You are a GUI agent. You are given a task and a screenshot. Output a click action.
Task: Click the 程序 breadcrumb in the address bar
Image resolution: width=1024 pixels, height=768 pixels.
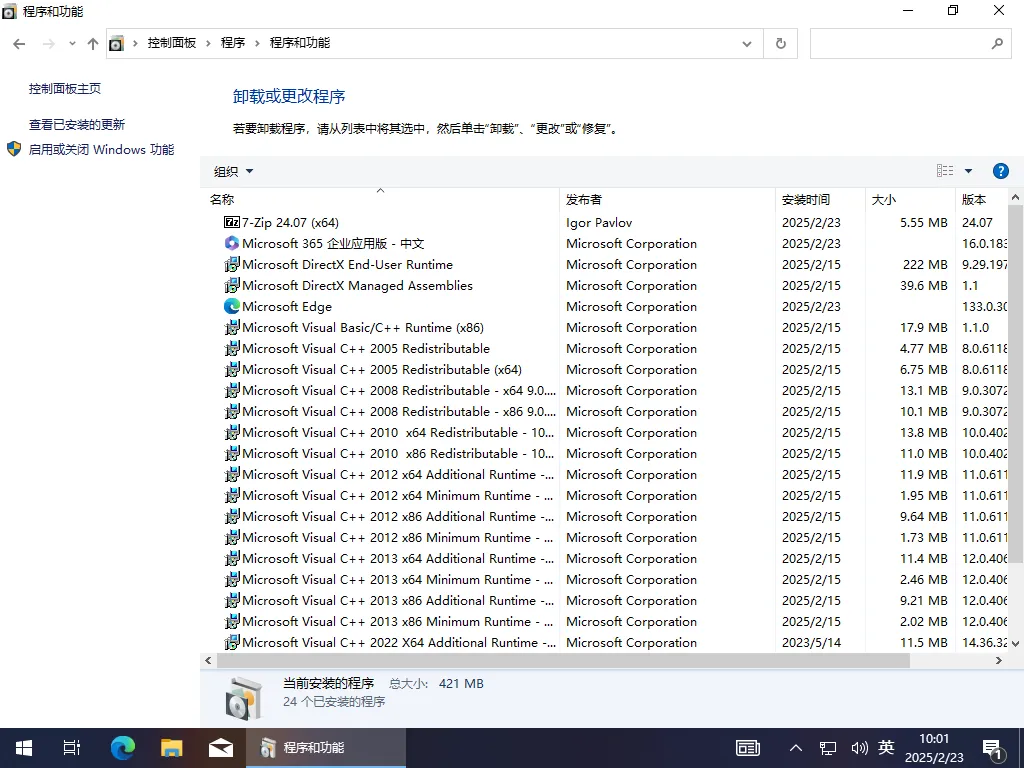[233, 43]
